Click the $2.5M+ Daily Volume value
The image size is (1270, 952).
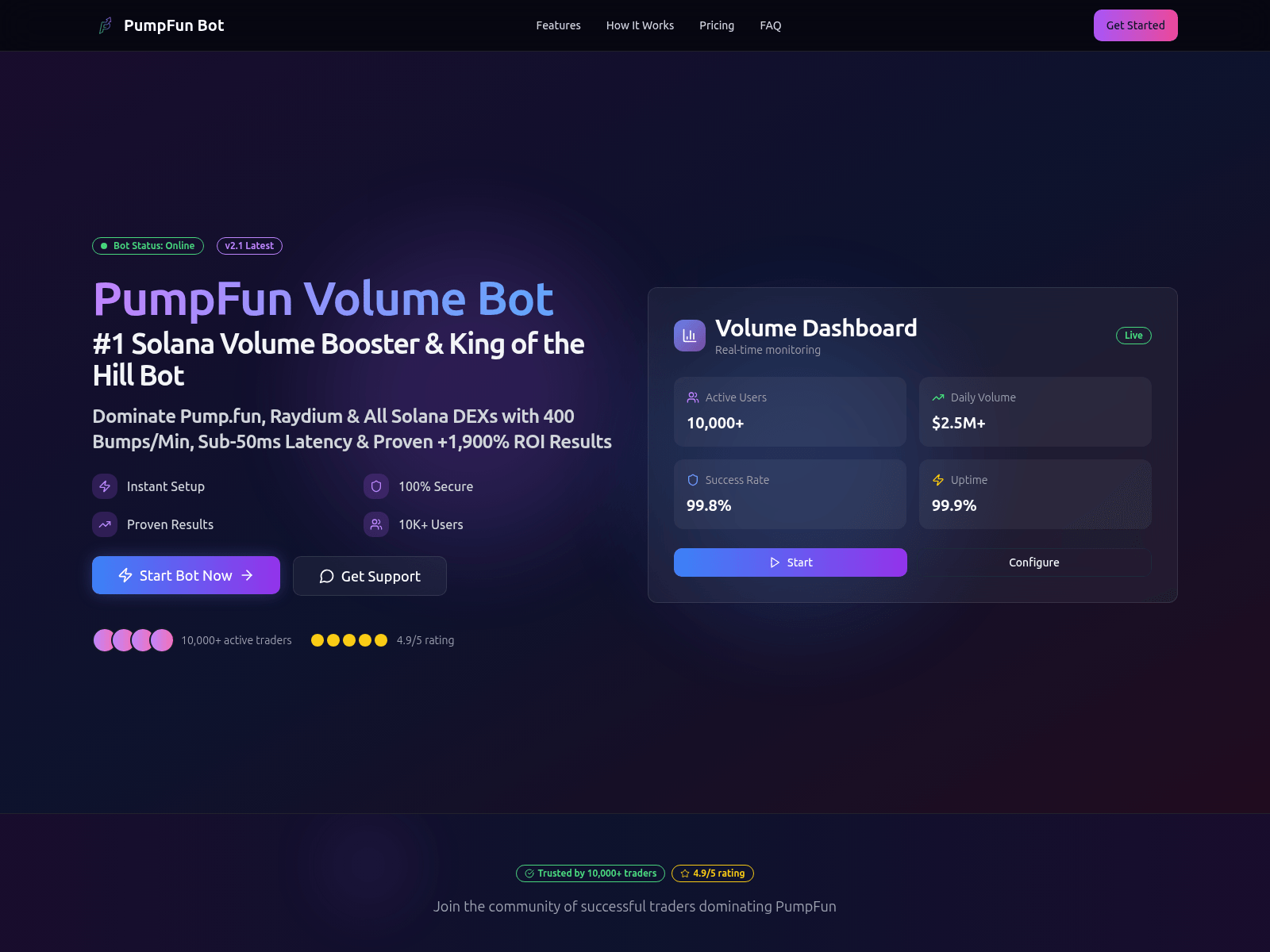959,423
